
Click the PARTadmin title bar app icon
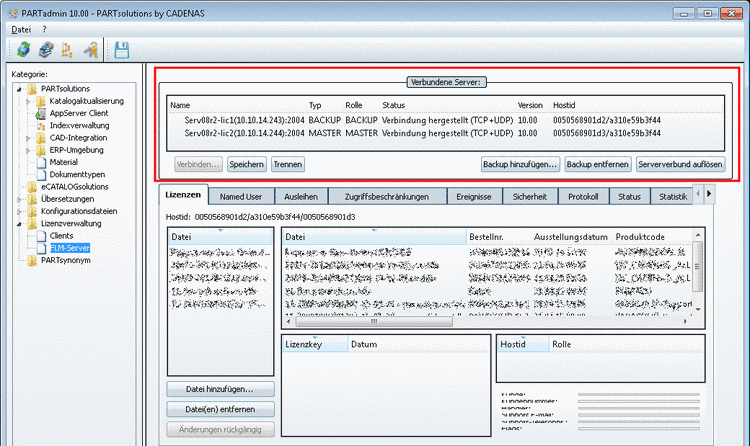(13, 13)
